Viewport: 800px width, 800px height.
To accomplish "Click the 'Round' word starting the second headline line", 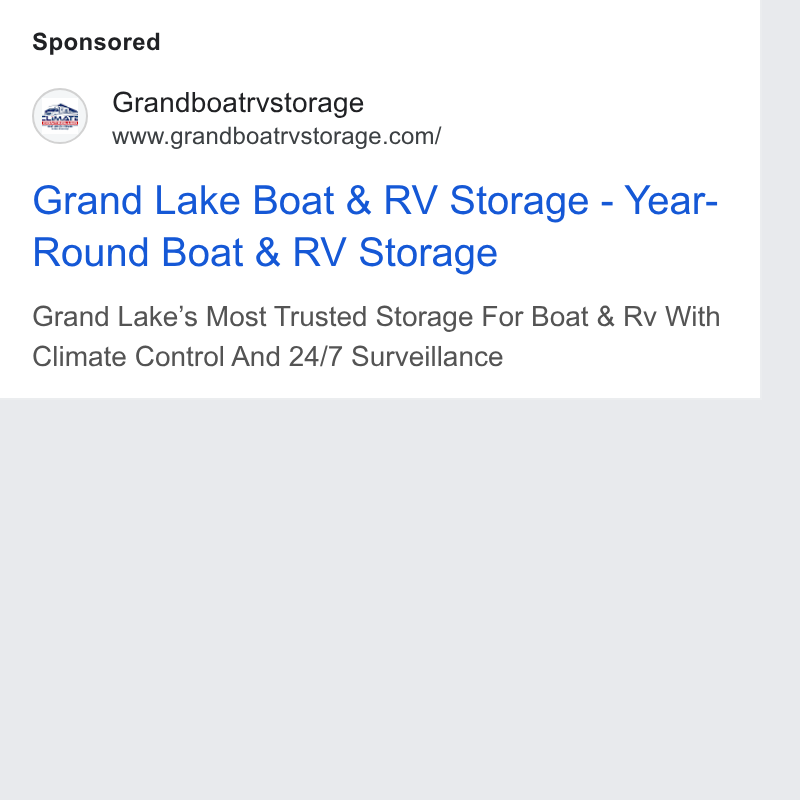I will (x=91, y=253).
